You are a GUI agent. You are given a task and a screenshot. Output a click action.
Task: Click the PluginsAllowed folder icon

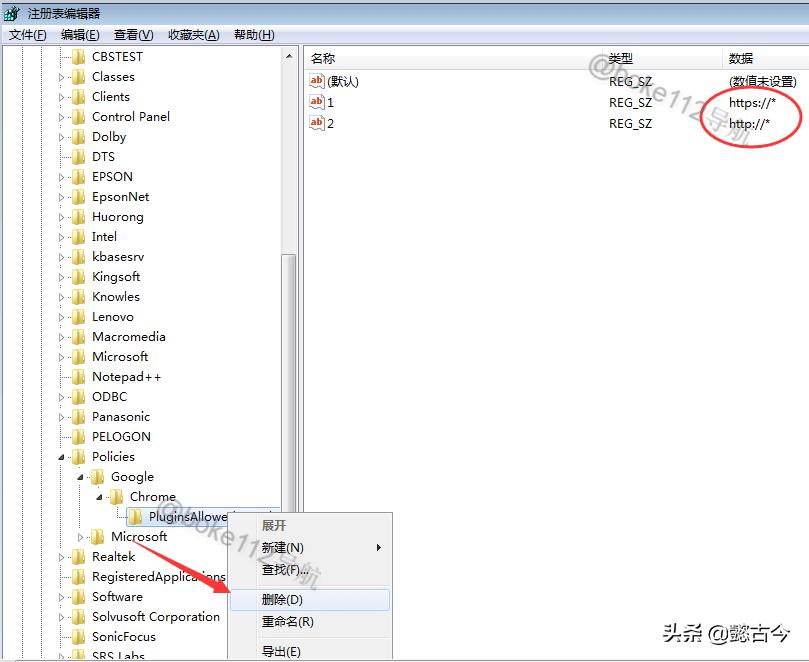[137, 517]
